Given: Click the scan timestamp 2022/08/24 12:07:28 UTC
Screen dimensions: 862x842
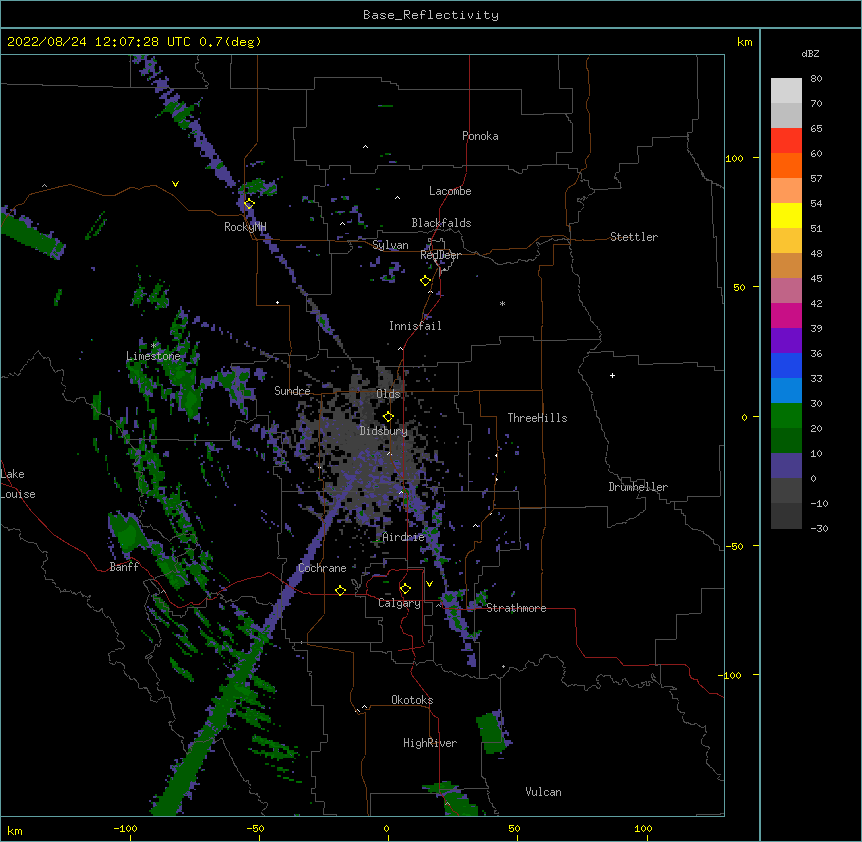Looking at the screenshot, I should coord(99,42).
